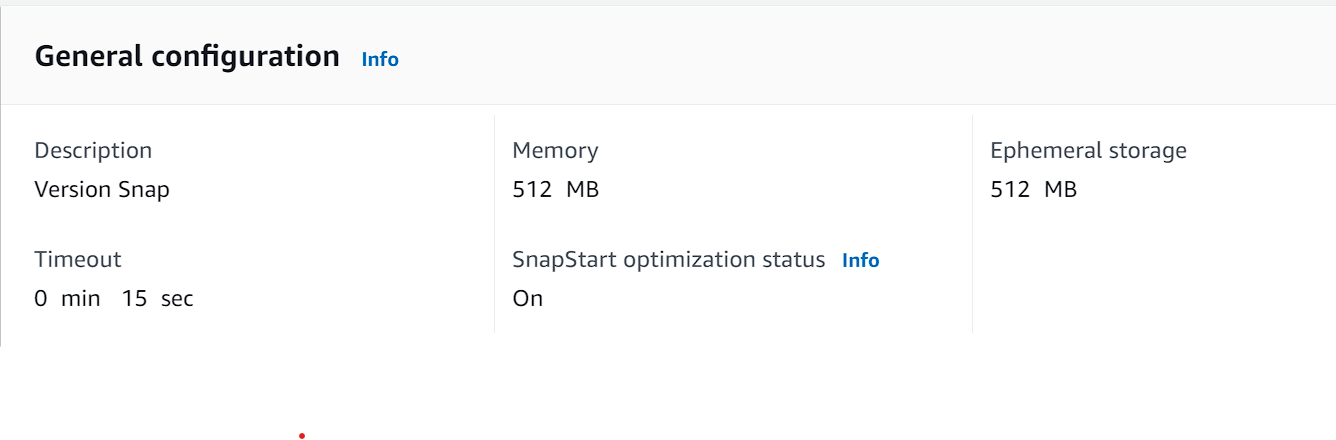The width and height of the screenshot is (1336, 440).
Task: Select the General configuration heading
Action: [187, 56]
